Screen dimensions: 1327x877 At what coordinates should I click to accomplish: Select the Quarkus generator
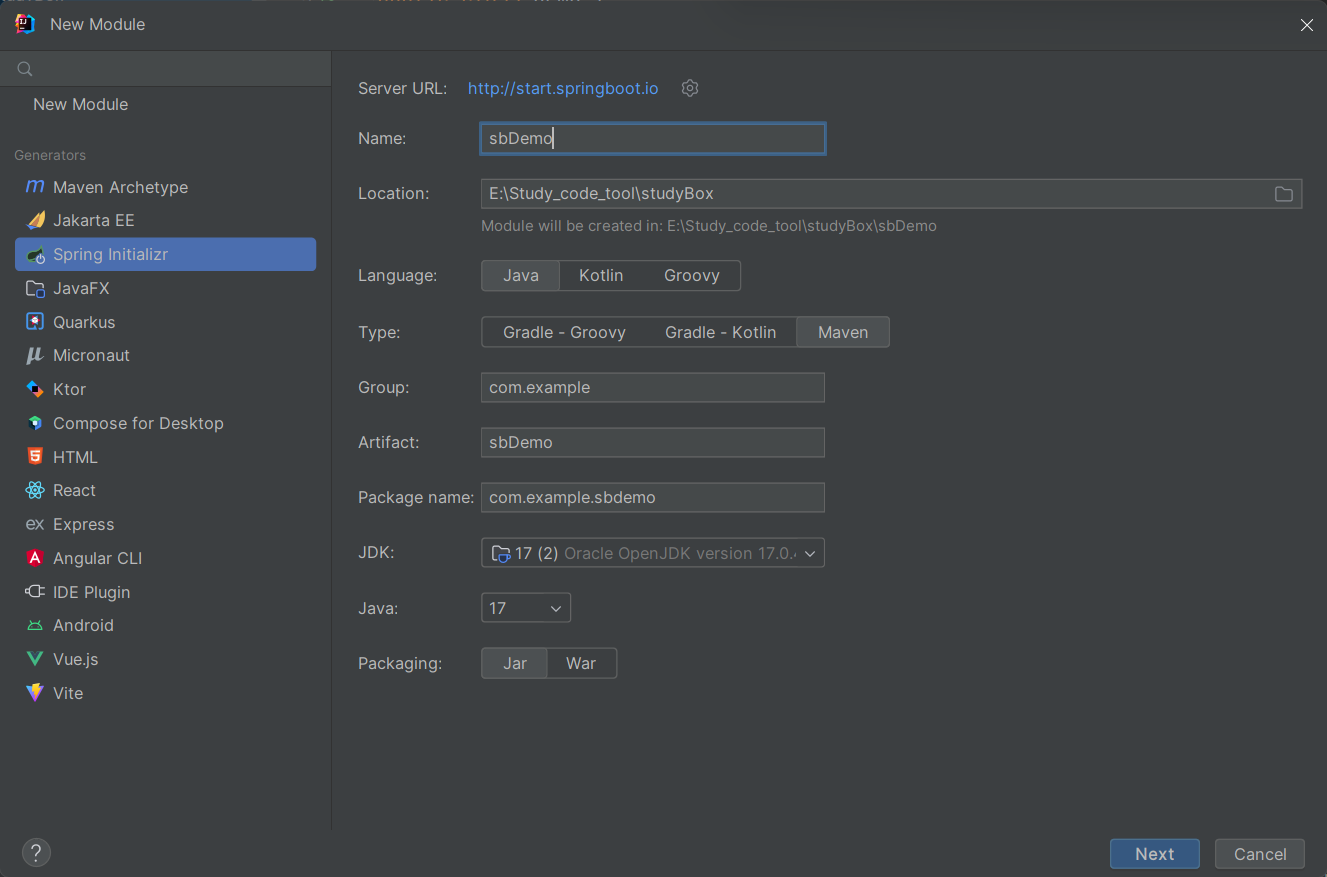click(165, 322)
